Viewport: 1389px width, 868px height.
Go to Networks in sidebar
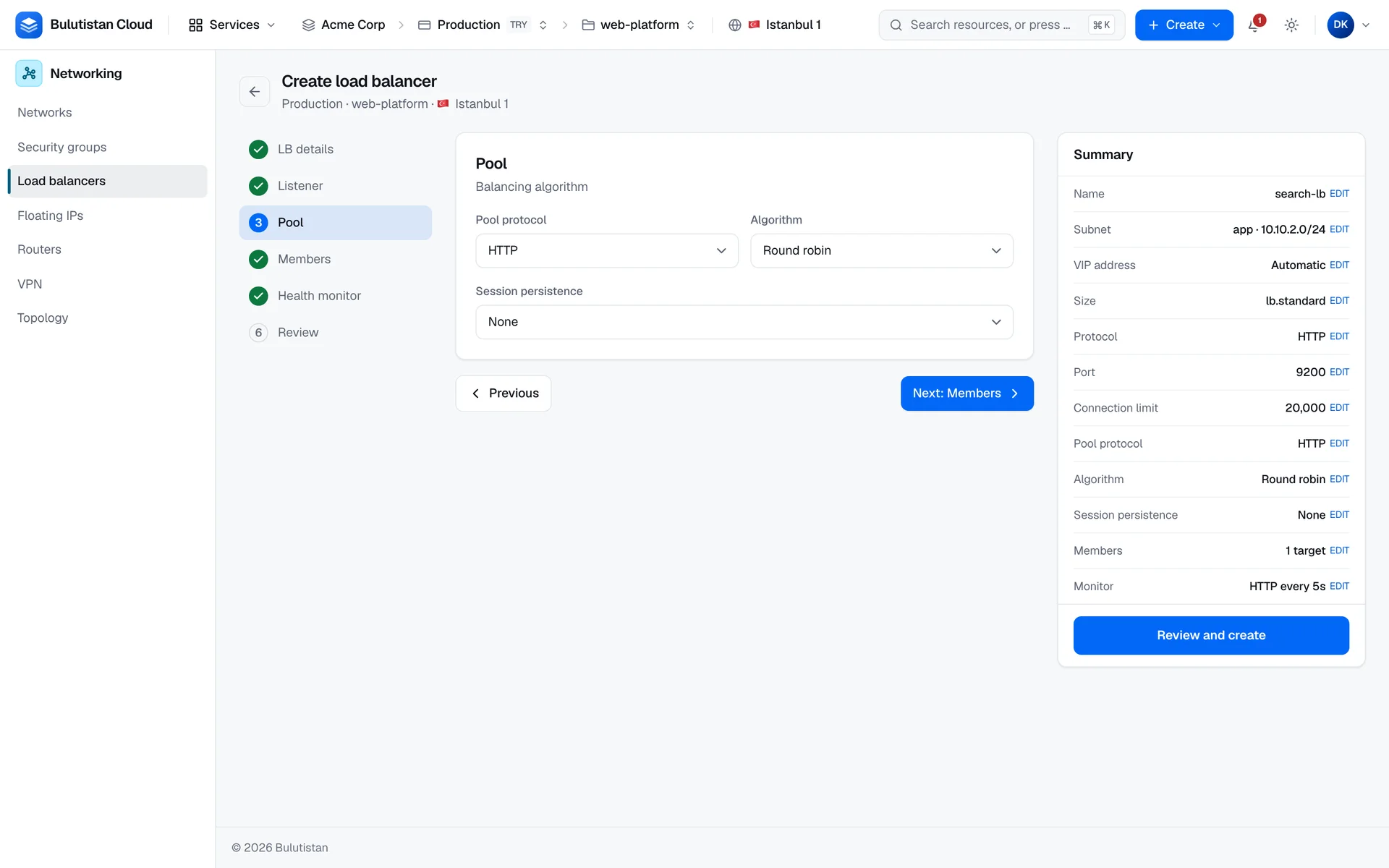pos(45,113)
